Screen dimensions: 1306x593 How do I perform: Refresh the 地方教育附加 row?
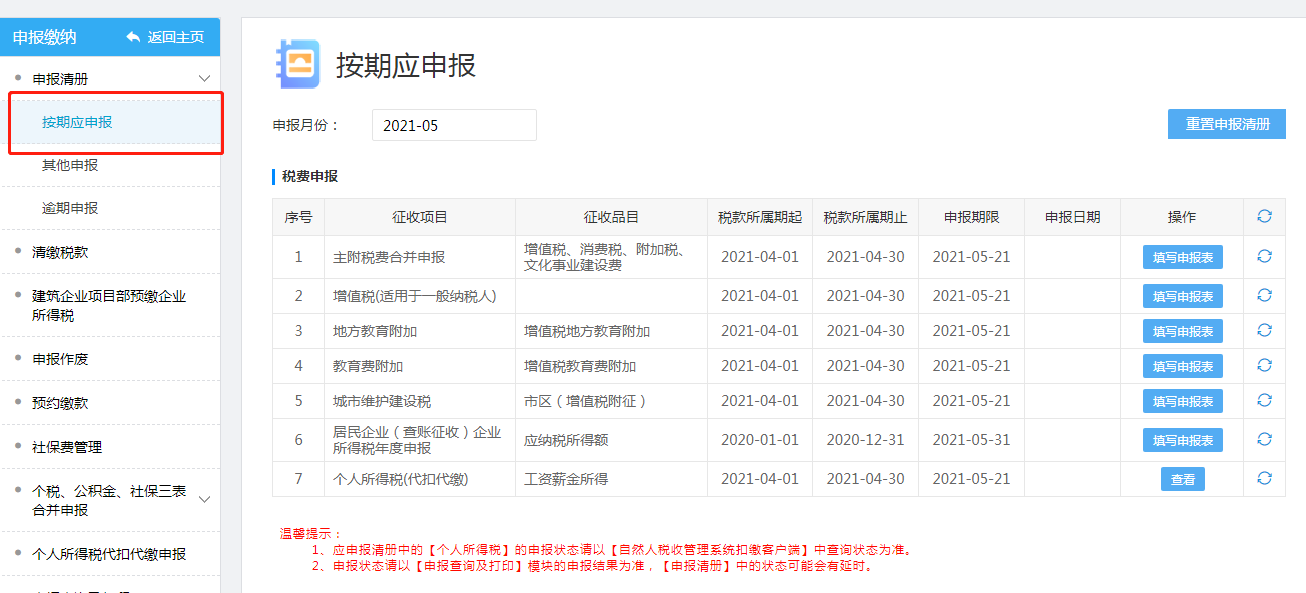point(1264,330)
